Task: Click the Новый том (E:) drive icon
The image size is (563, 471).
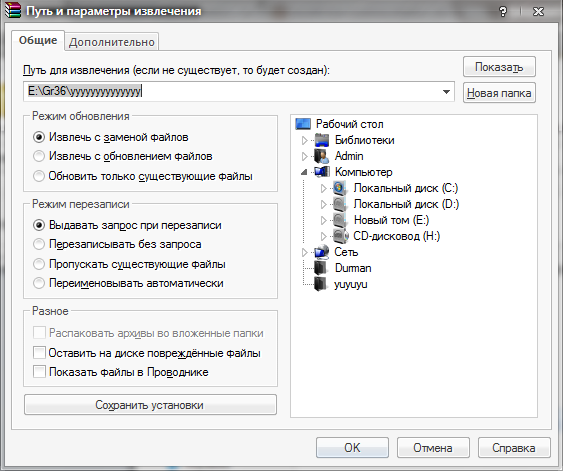Action: (x=340, y=220)
